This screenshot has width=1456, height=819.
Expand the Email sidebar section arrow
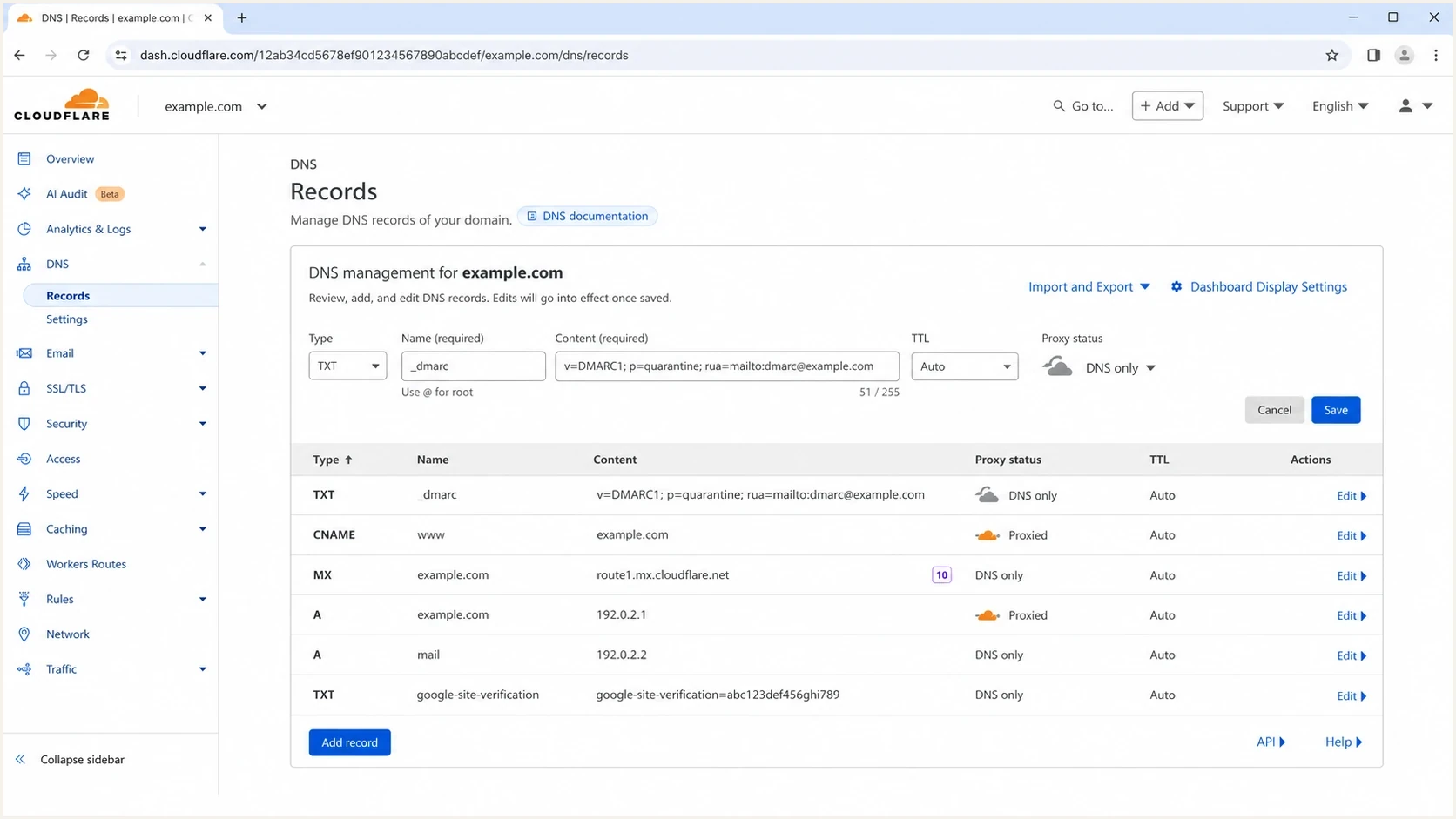pos(203,353)
